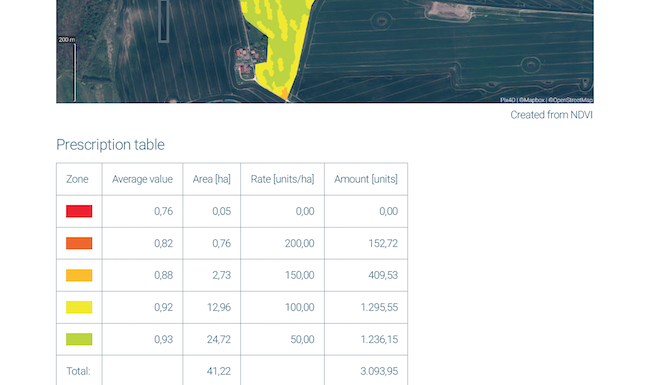Select the yellow zone color swatch
This screenshot has height=385, width=650.
[79, 307]
